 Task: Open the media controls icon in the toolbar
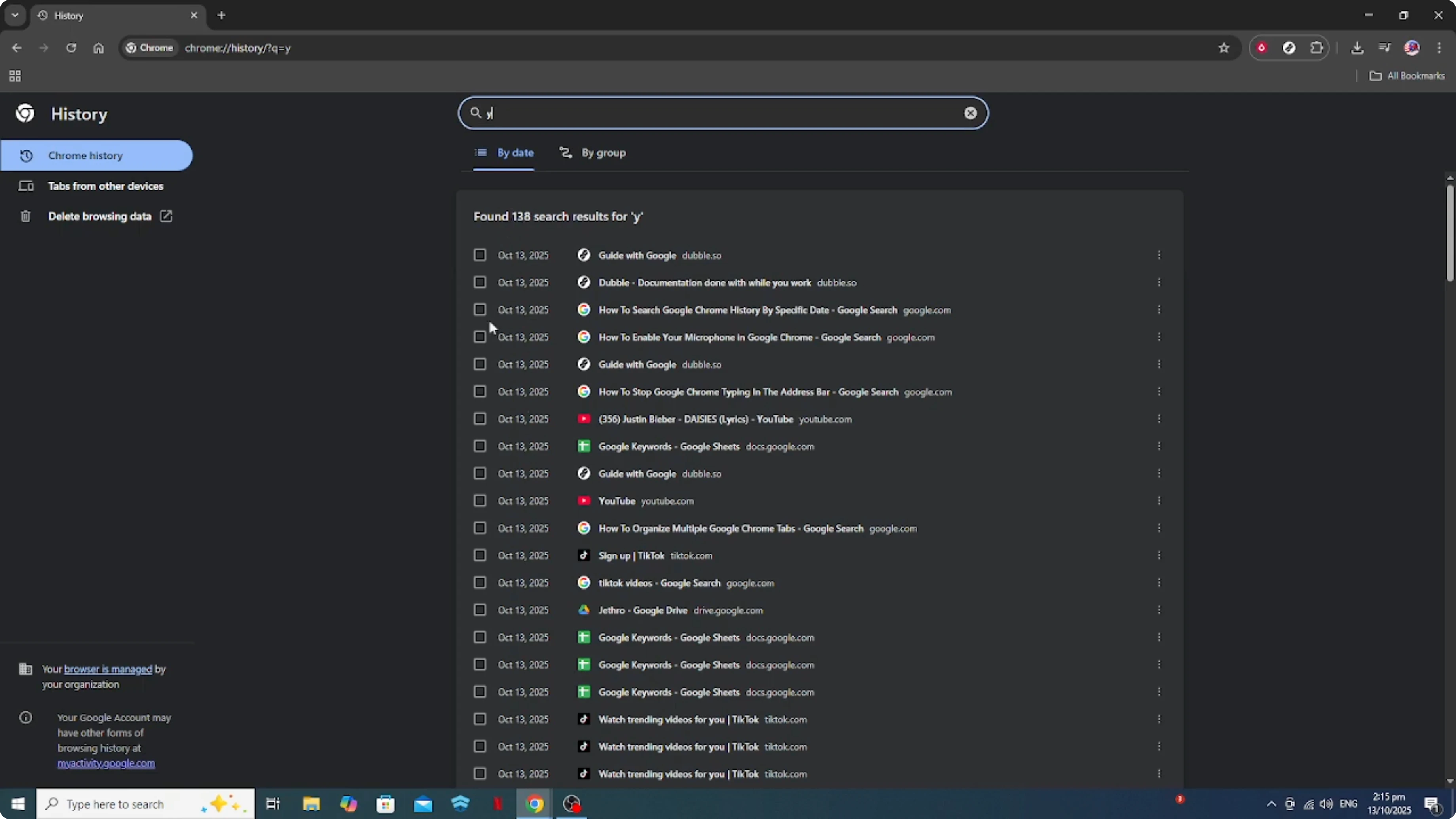[x=1384, y=47]
